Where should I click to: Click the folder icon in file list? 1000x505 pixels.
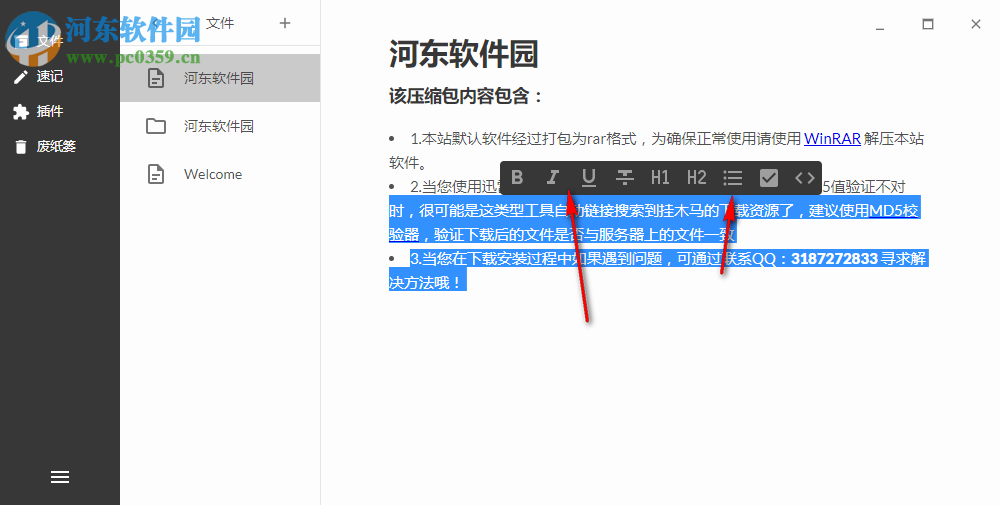pyautogui.click(x=156, y=126)
